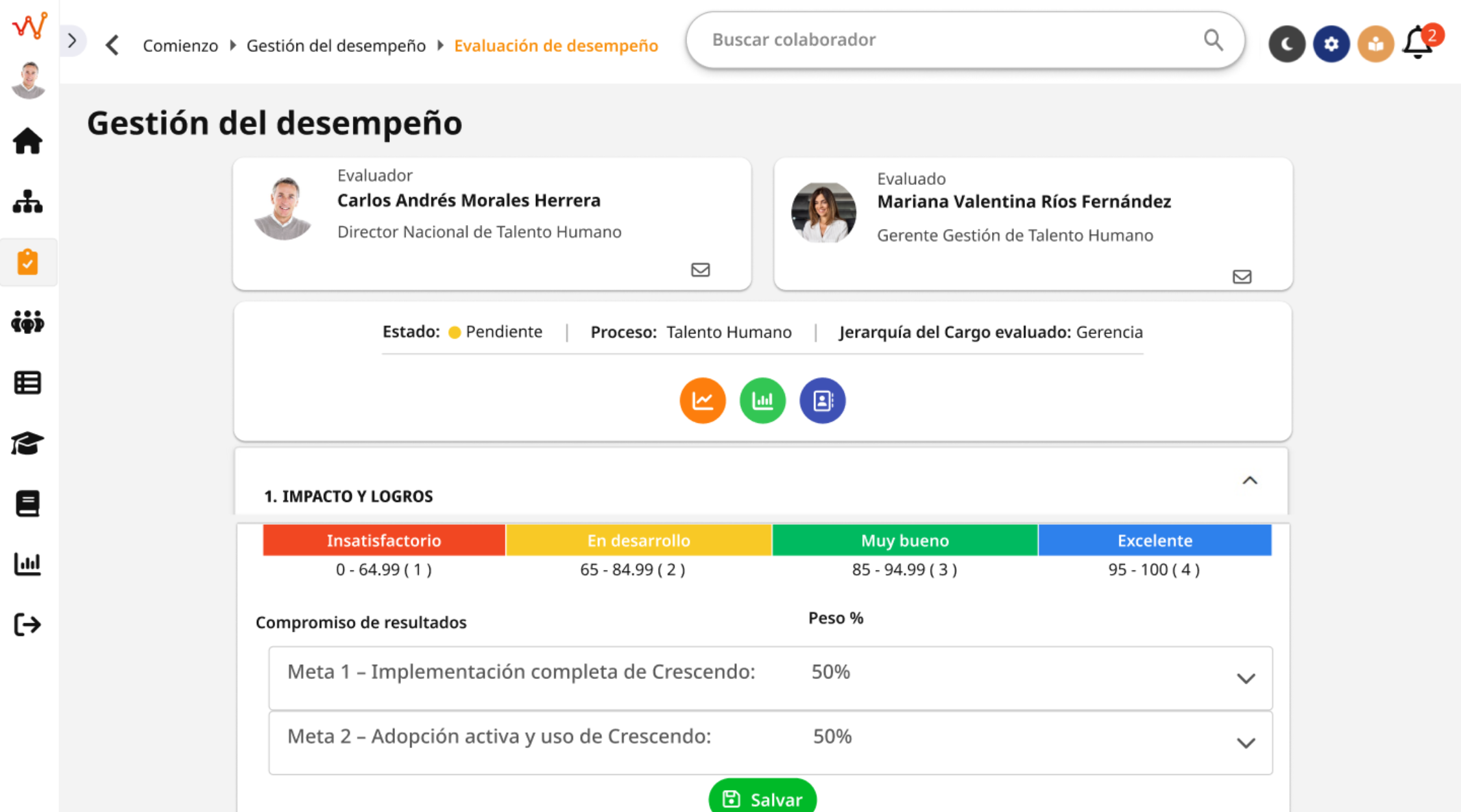1461x812 pixels.
Task: Expand the sidebar with arrow toggle
Action: click(x=72, y=41)
